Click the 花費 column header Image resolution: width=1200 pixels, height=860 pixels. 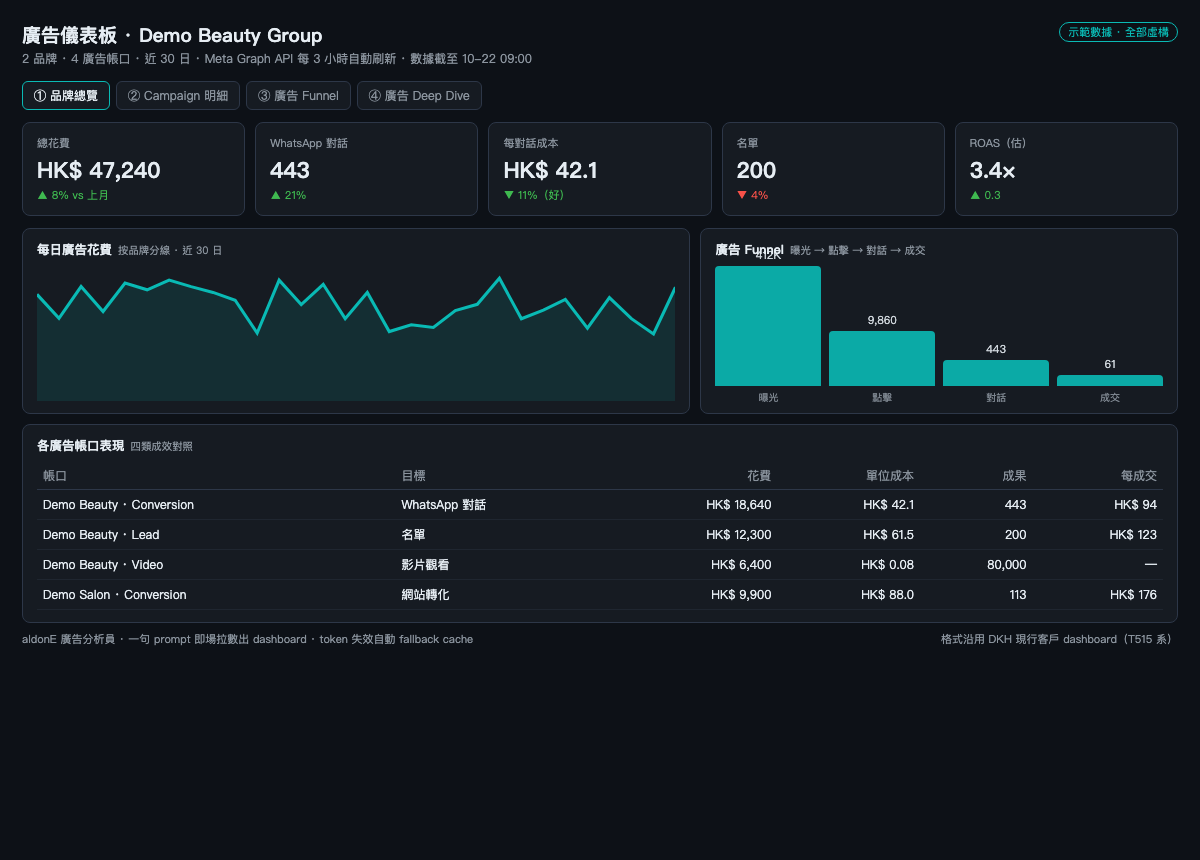click(x=759, y=476)
